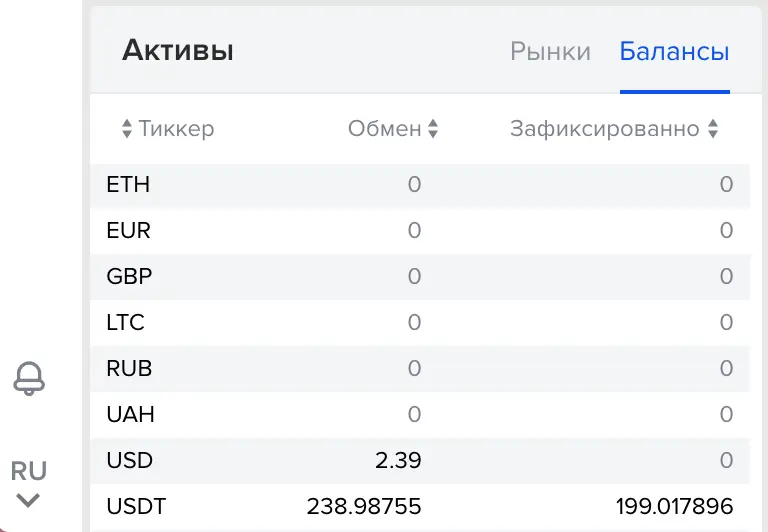This screenshot has height=532, width=768.
Task: Click the UAH ticker row
Action: pyautogui.click(x=130, y=414)
